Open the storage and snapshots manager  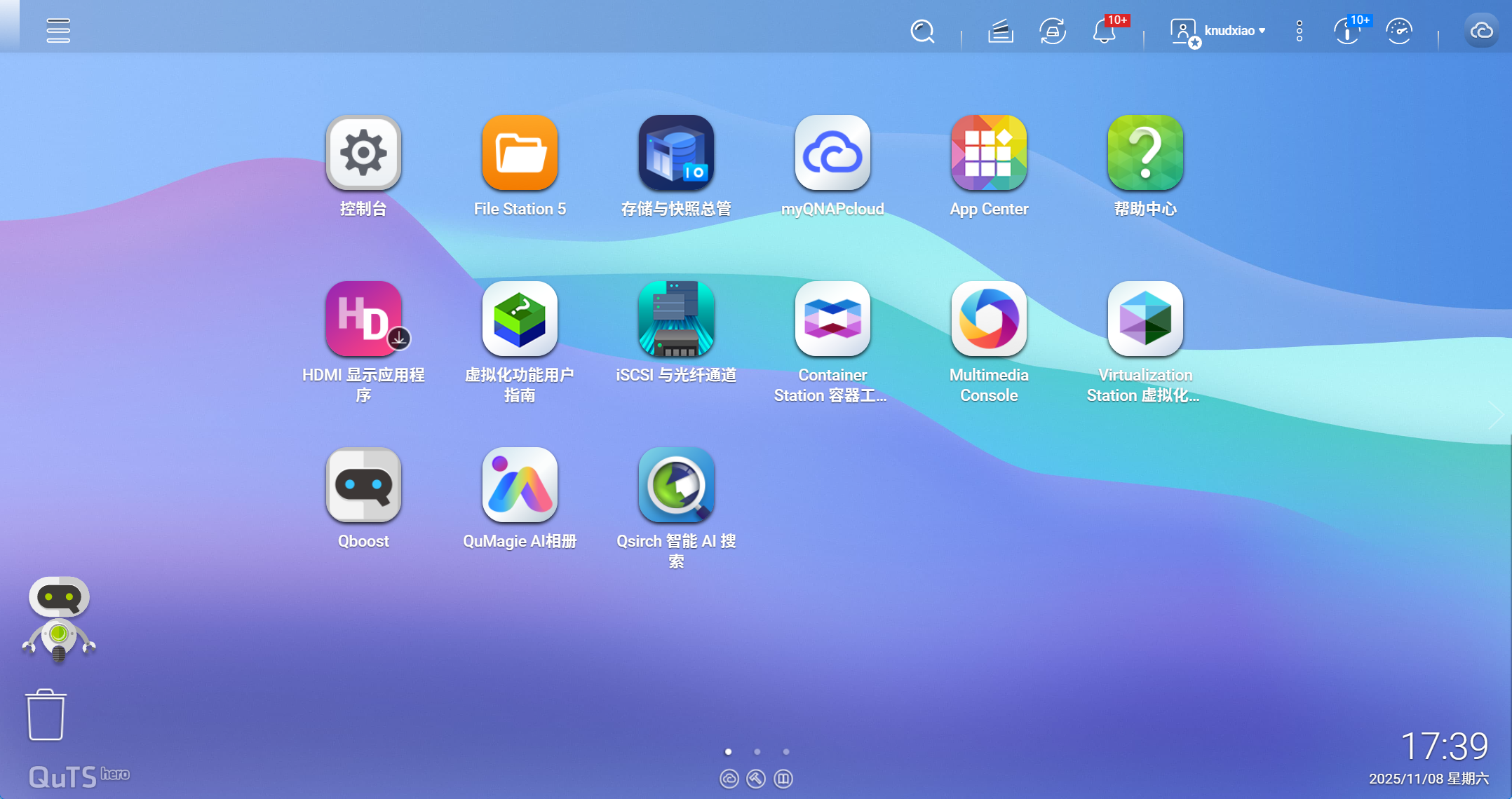pos(675,153)
